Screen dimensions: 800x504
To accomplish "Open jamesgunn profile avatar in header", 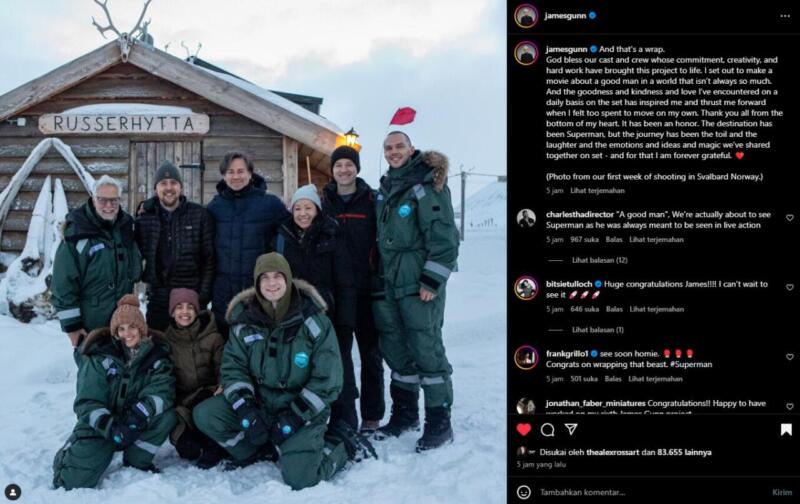I will tap(526, 16).
